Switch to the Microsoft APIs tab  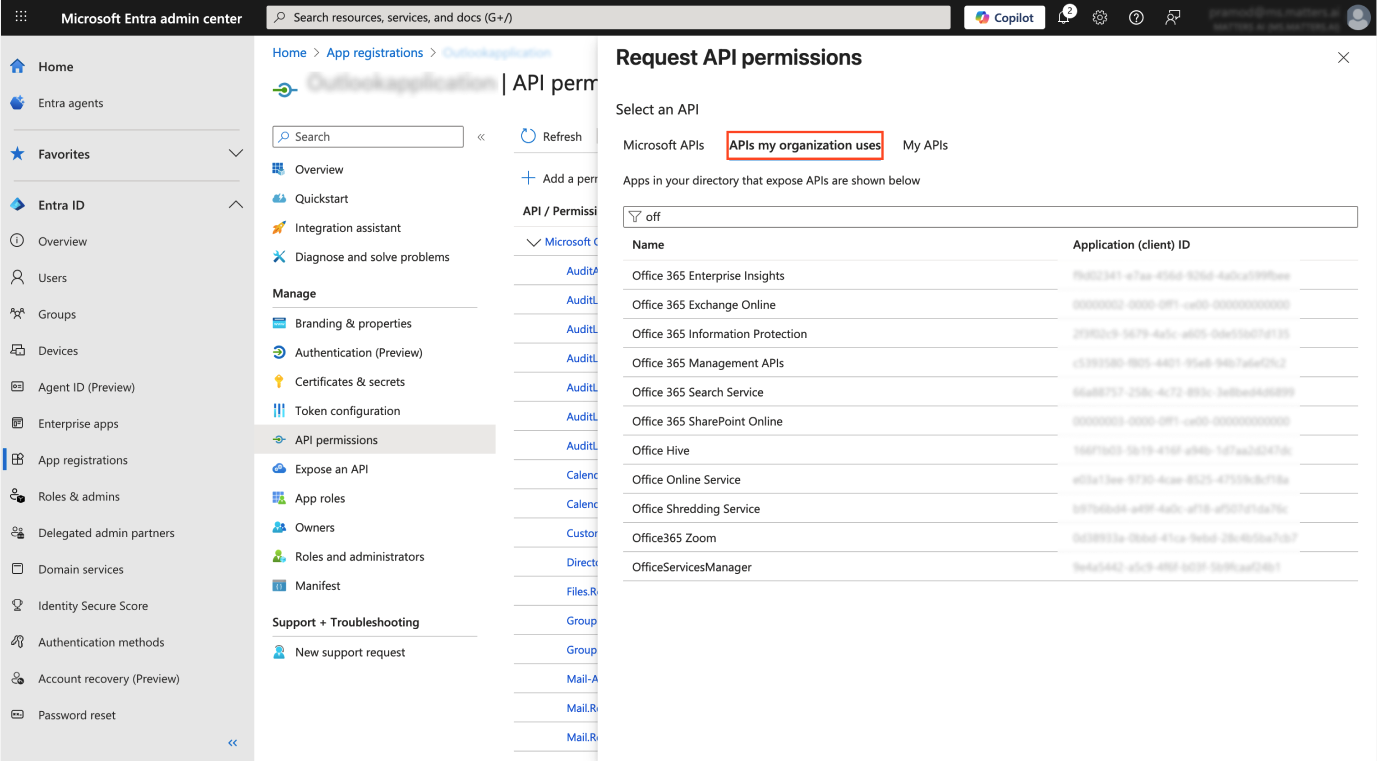[x=664, y=145]
